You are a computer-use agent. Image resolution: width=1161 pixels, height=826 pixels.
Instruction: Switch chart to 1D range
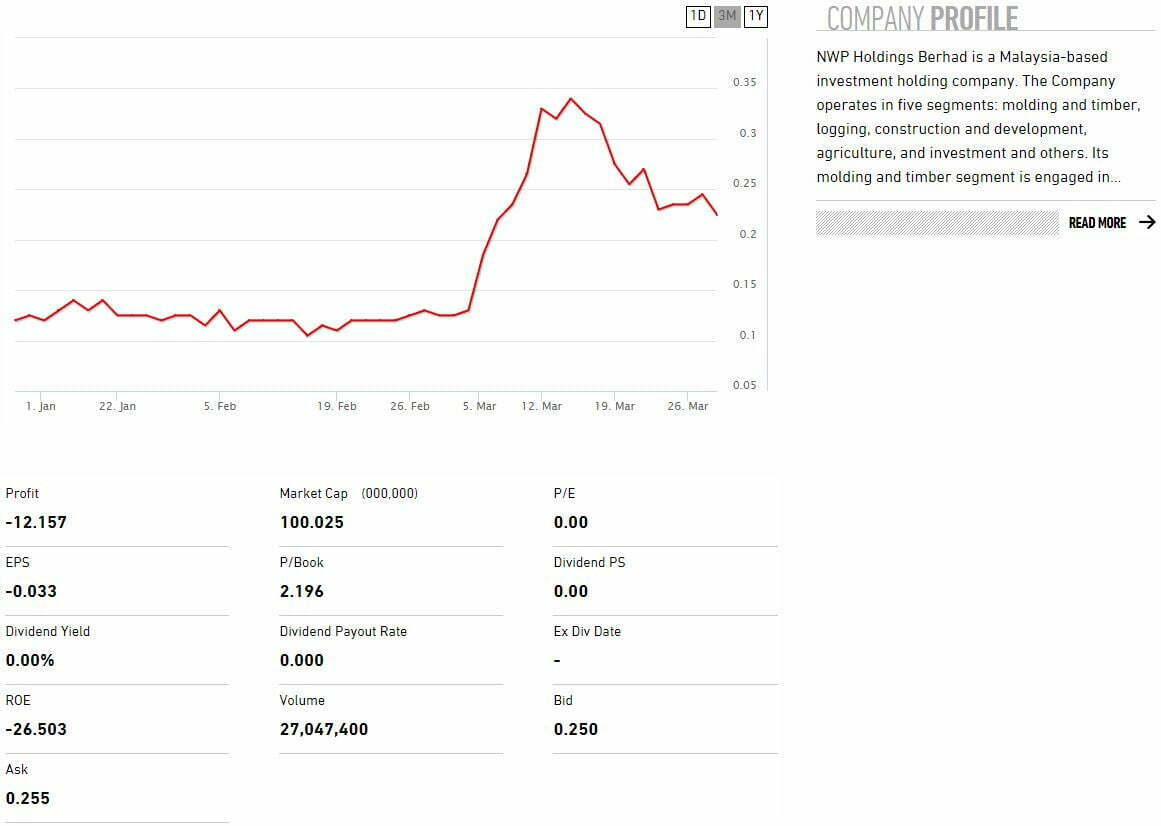point(698,16)
